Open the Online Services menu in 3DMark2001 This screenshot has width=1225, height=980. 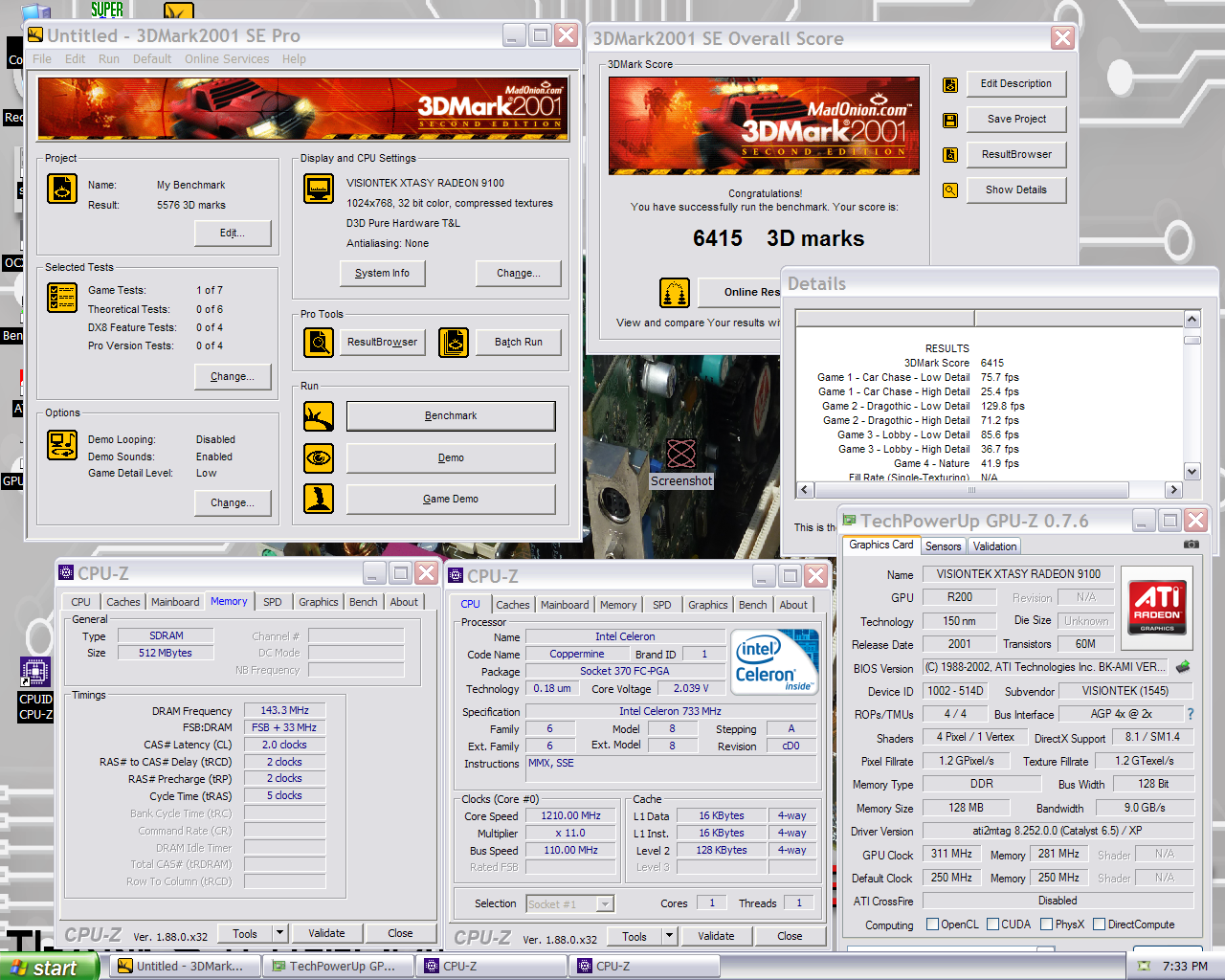(x=227, y=59)
